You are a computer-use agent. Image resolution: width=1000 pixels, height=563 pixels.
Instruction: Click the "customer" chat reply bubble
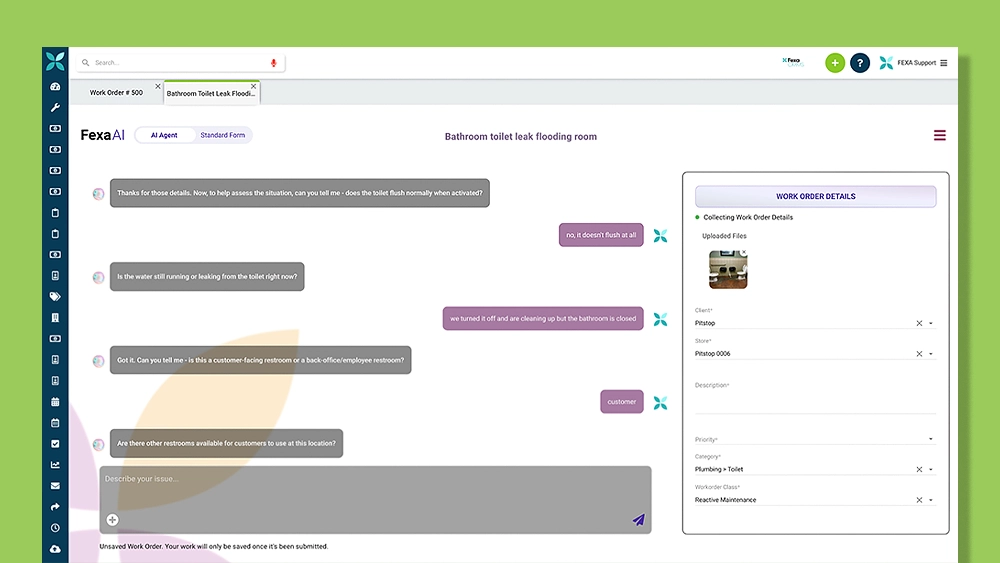(x=622, y=402)
